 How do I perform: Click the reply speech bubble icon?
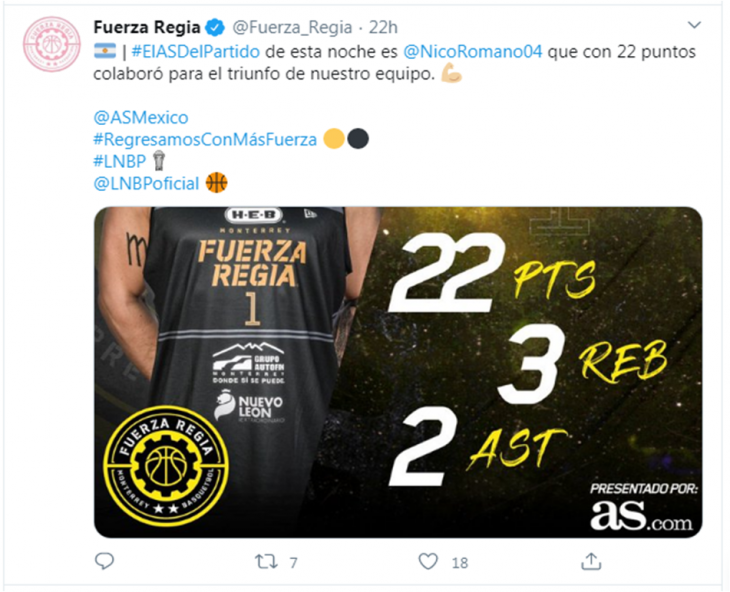104,561
